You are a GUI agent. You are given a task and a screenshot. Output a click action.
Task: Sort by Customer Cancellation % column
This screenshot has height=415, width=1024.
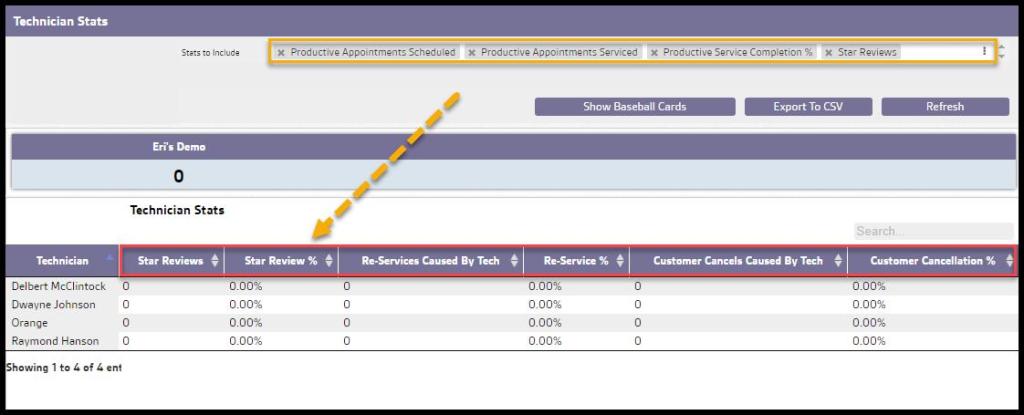[932, 261]
